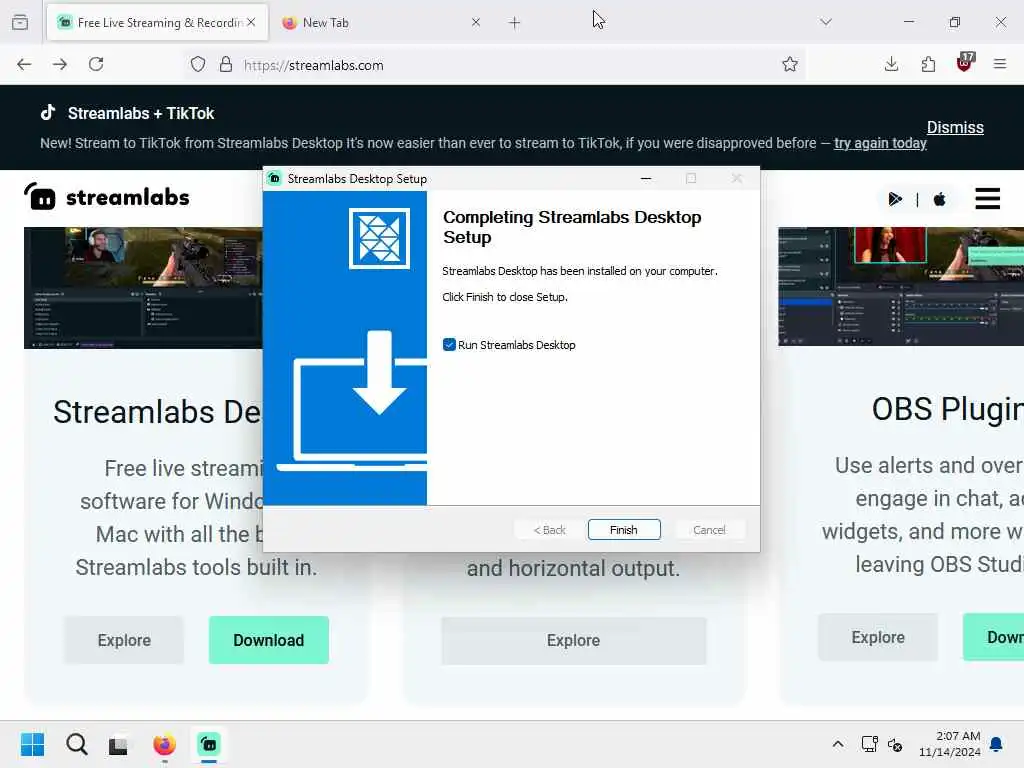Image resolution: width=1024 pixels, height=768 pixels.
Task: Click the TikTok logo in the banner
Action: click(48, 112)
